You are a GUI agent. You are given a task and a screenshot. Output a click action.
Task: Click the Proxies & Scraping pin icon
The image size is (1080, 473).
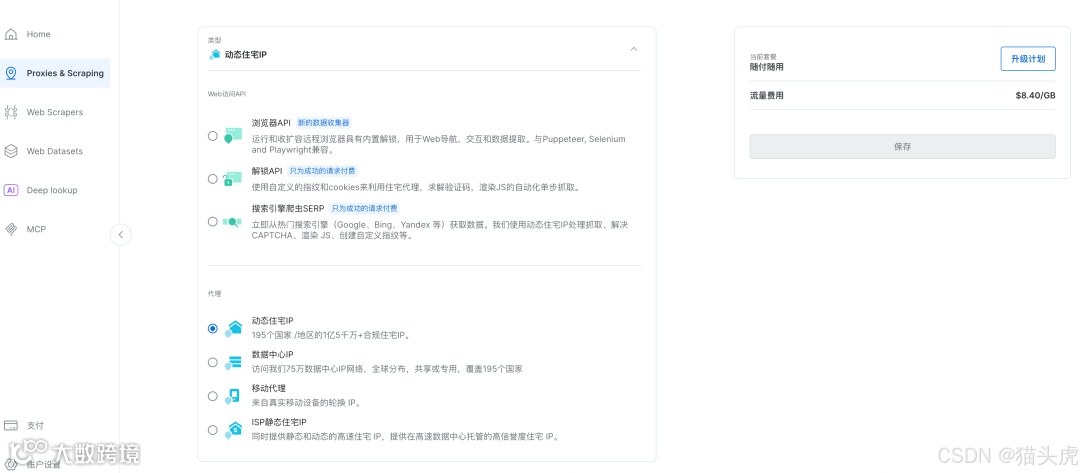[11, 74]
